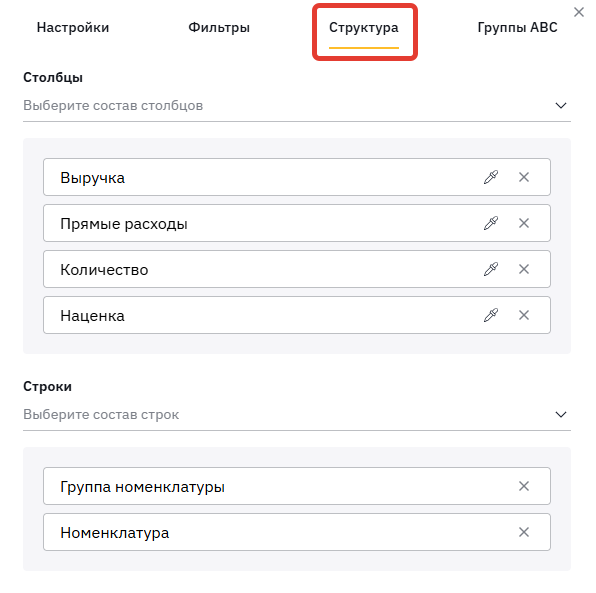The width and height of the screenshot is (596, 593).
Task: Open the Выберите состав столбцов selector
Action: [297, 106]
